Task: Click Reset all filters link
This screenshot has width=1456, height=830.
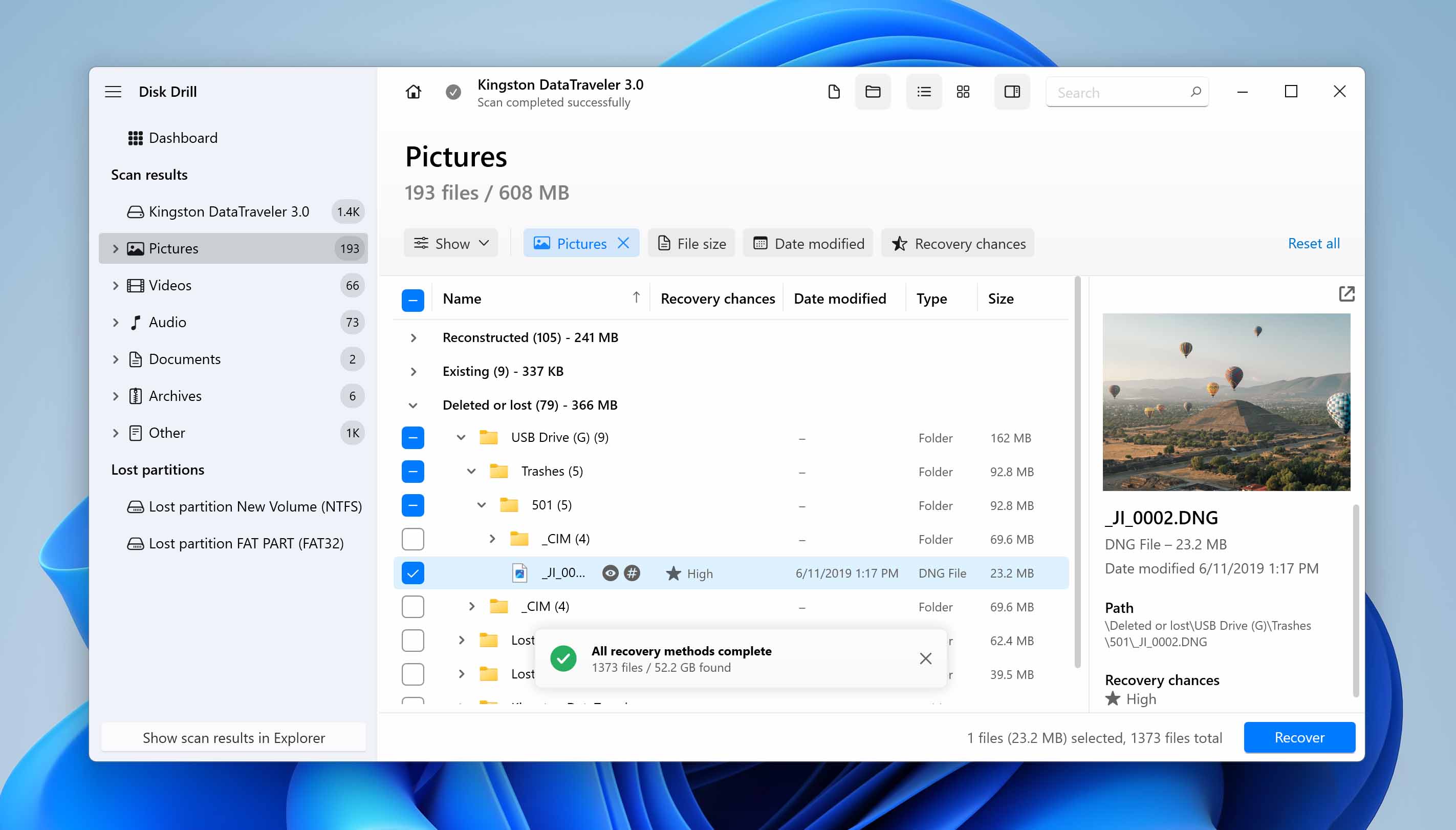Action: click(1314, 243)
